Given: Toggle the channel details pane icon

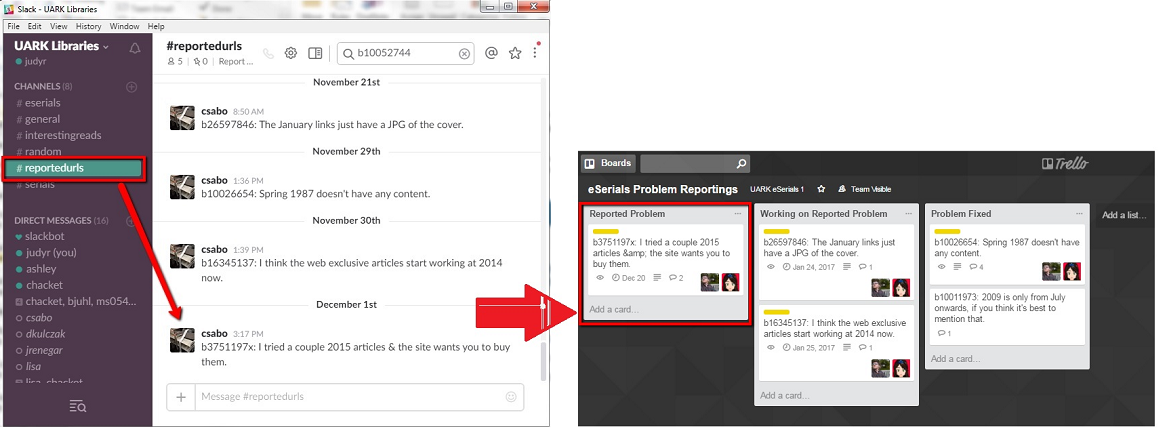Looking at the screenshot, I should click(x=315, y=53).
